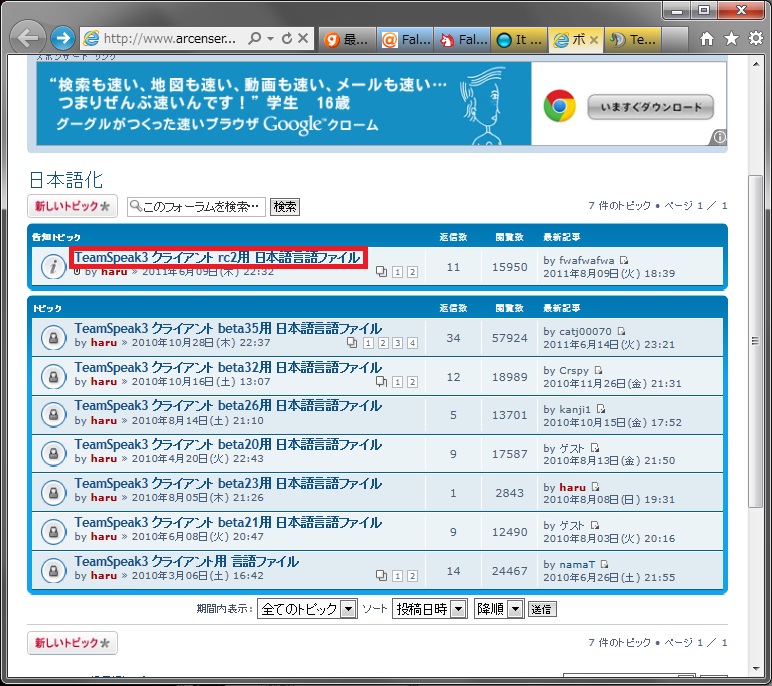Open the beta21用 日本語言語ファイル topic
Screen dimensions: 772x686
click(228, 523)
